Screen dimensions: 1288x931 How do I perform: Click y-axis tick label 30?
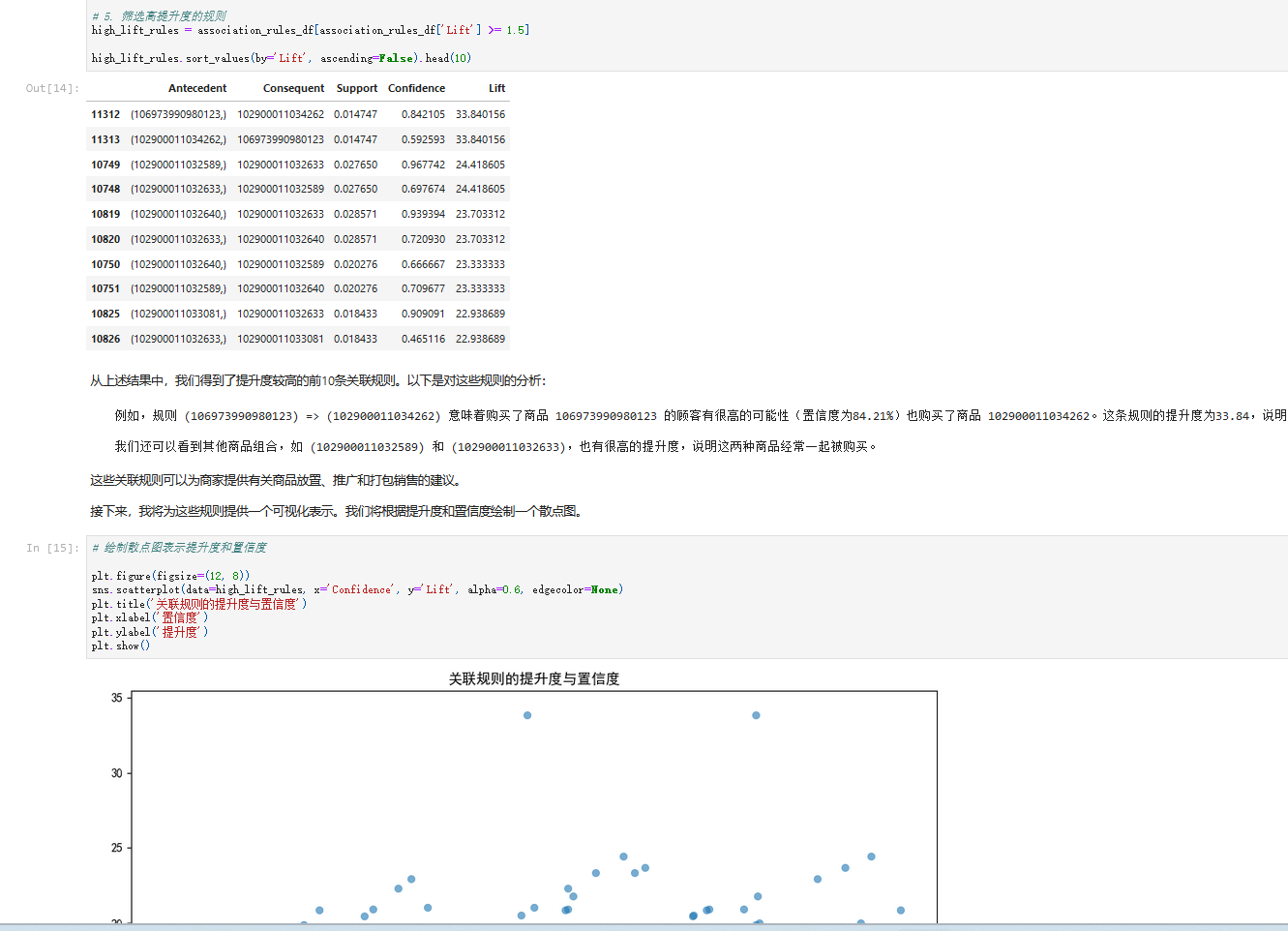click(x=117, y=773)
